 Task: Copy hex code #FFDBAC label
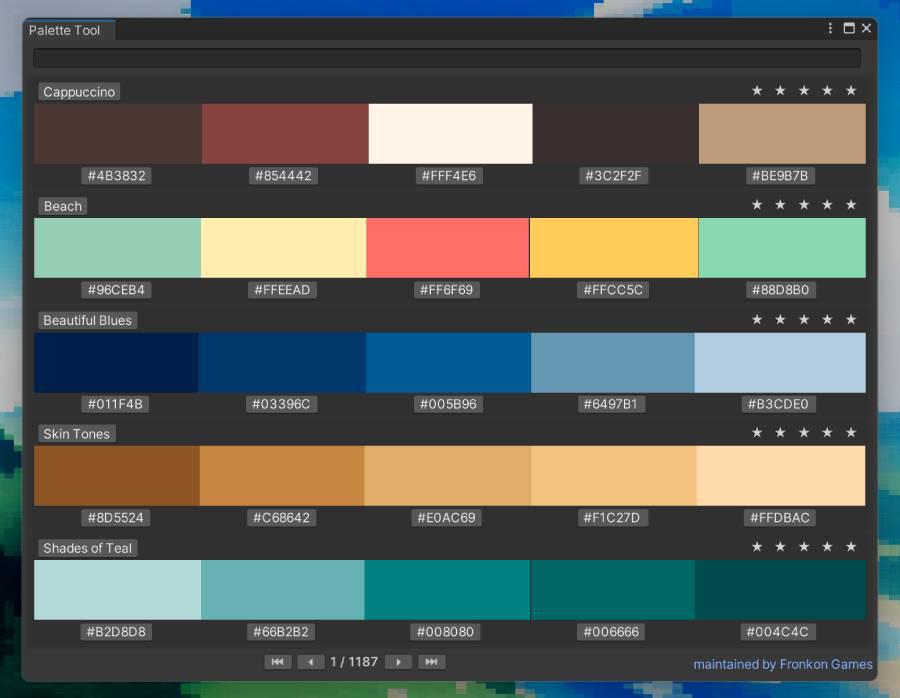coord(780,518)
